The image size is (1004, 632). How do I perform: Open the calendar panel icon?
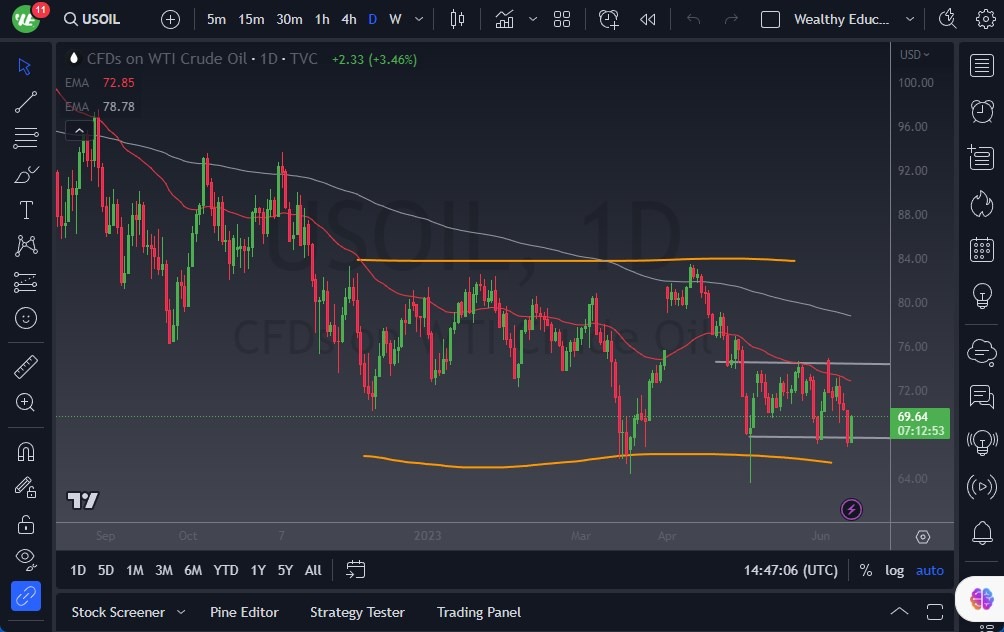tap(982, 249)
